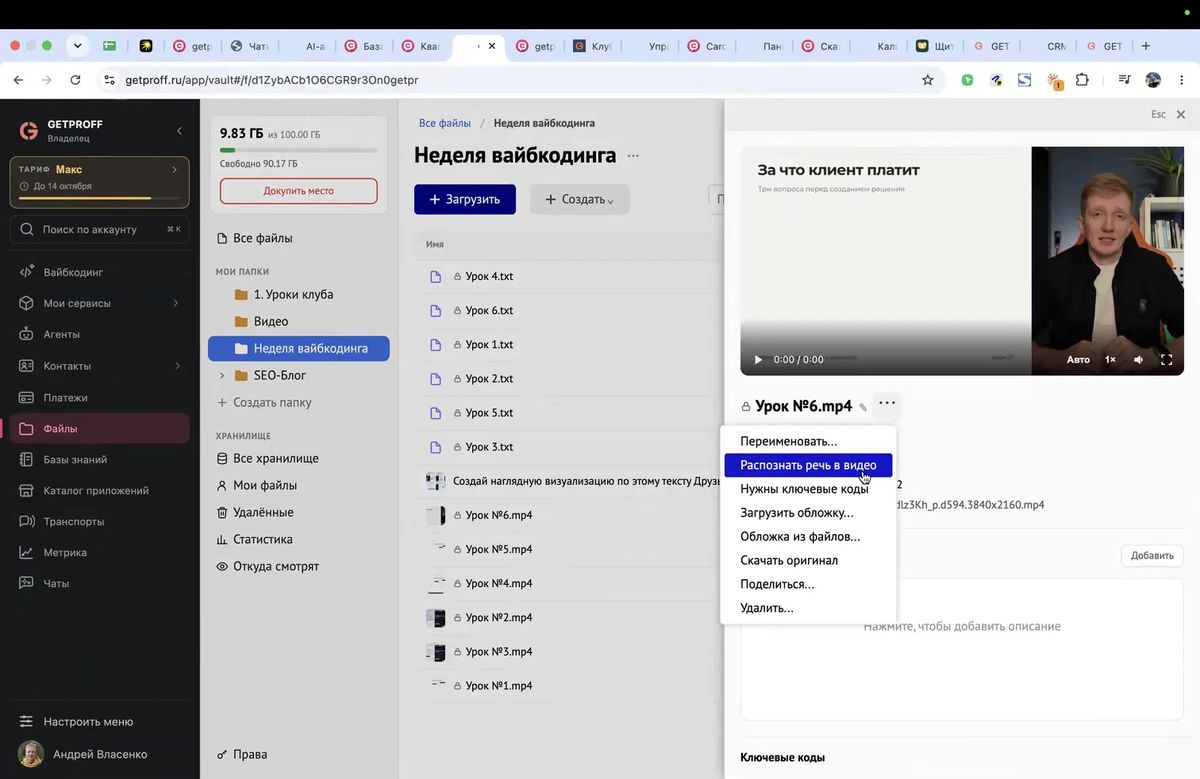Open Чаты section
This screenshot has height=779, width=1200.
(56, 584)
